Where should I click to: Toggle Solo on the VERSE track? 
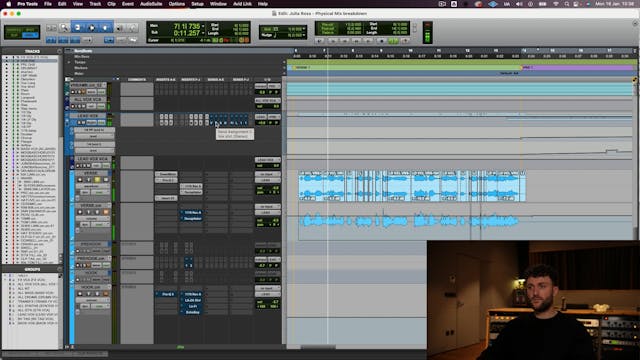point(97,180)
